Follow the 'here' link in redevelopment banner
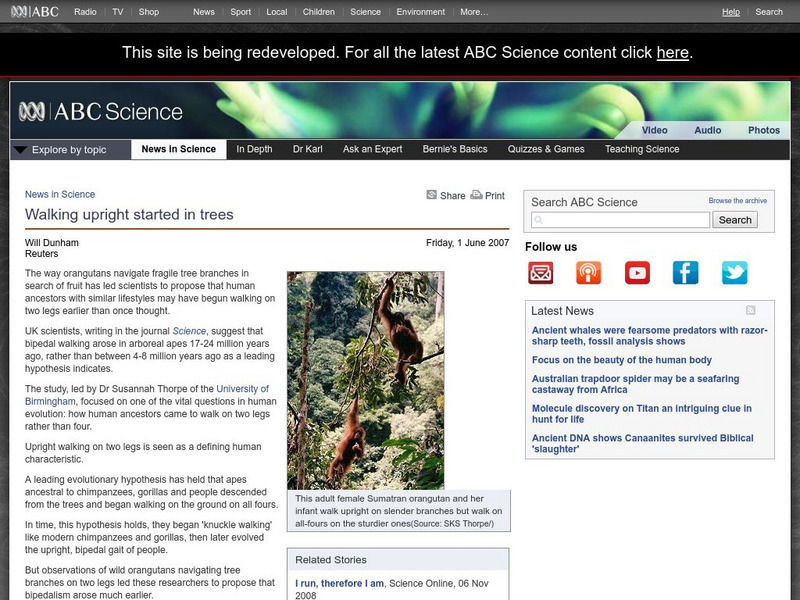Viewport: 800px width, 600px height. [x=672, y=53]
